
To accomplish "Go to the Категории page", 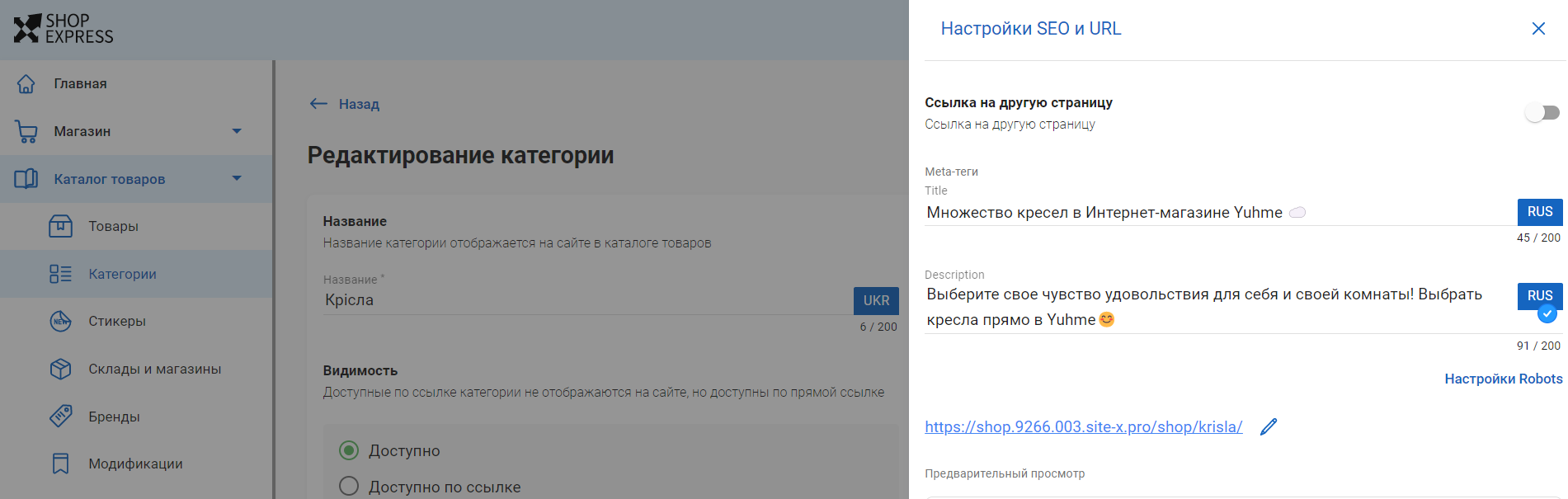I will [136, 274].
